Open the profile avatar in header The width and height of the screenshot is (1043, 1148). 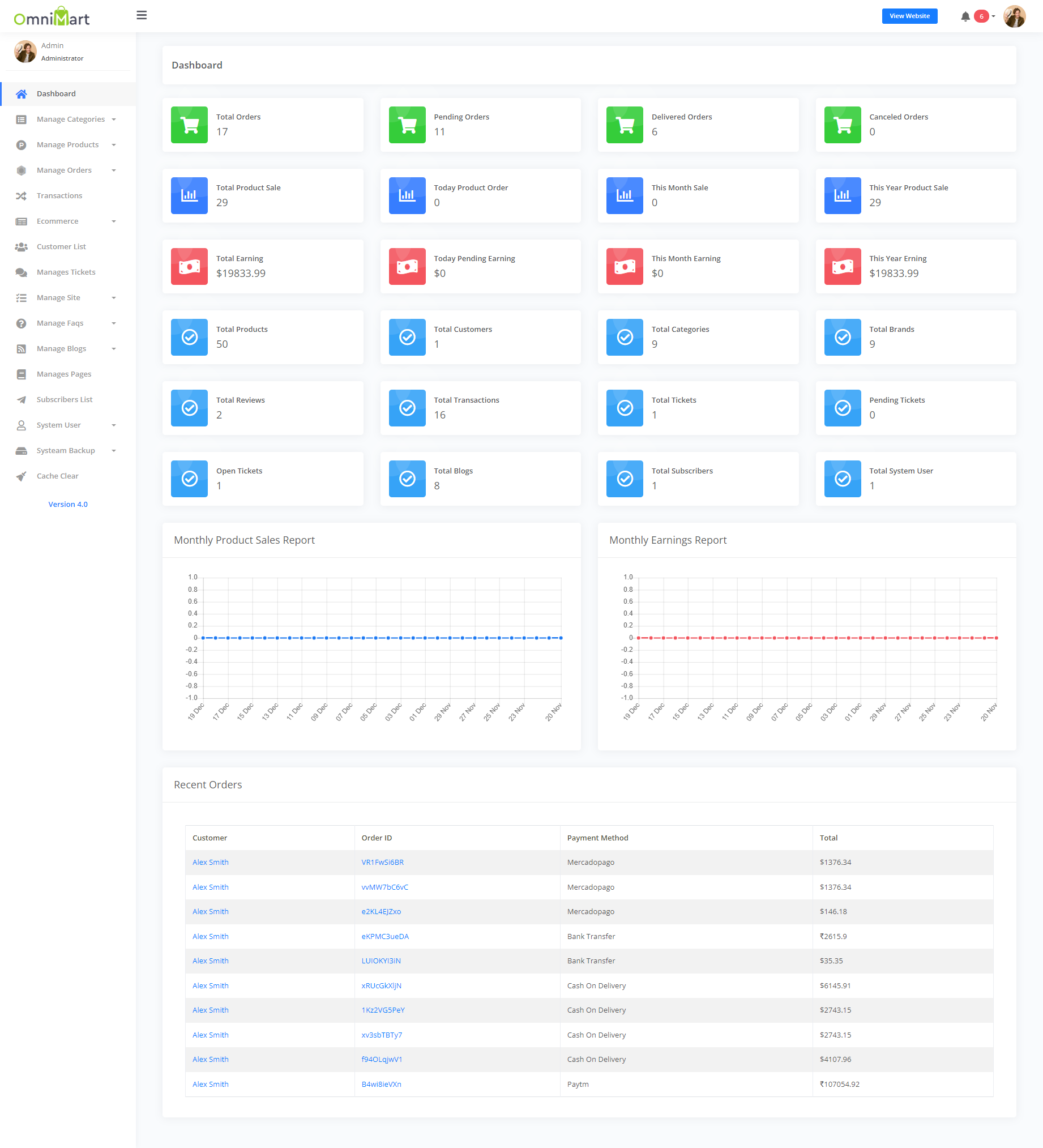1014,16
